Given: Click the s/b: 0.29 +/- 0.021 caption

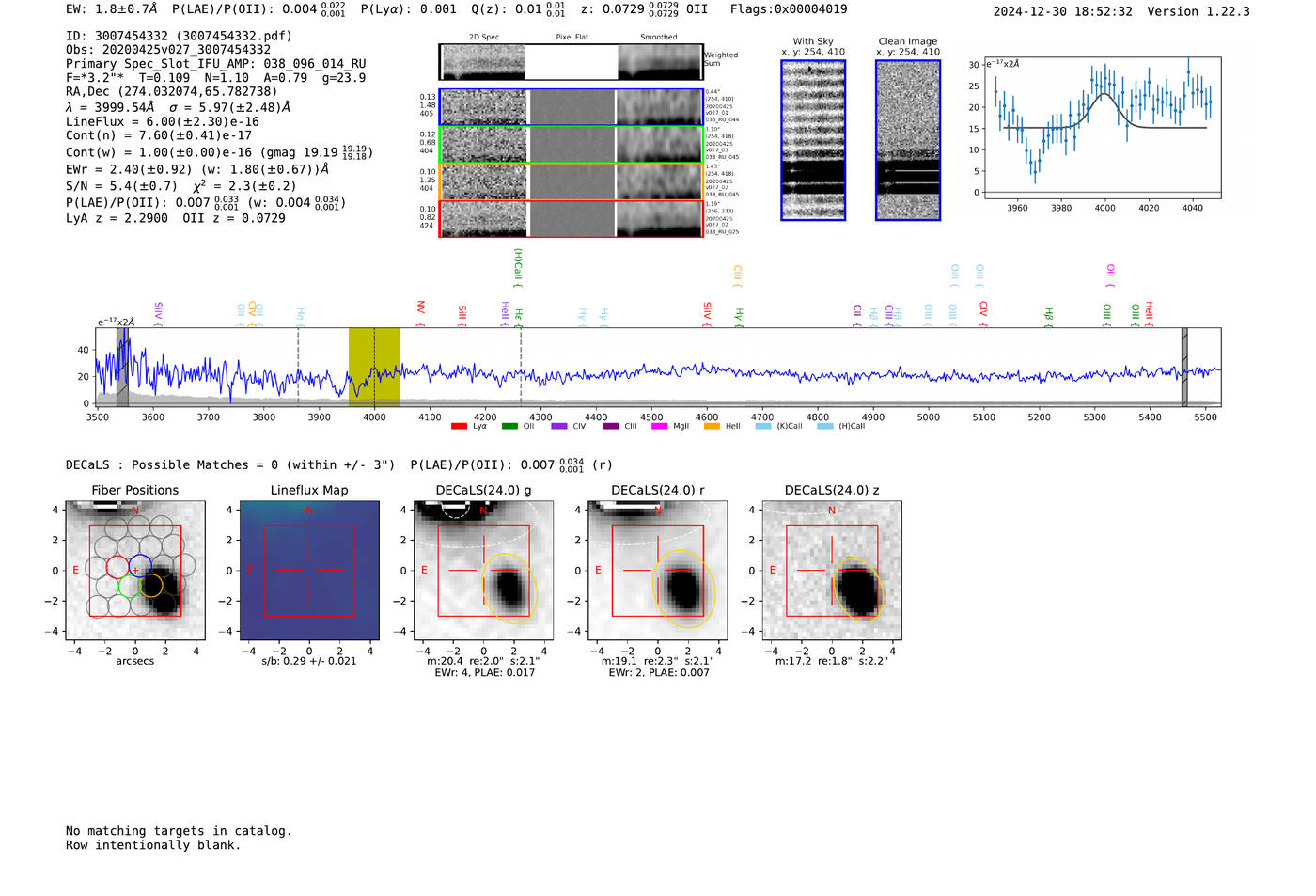Looking at the screenshot, I should pyautogui.click(x=309, y=661).
